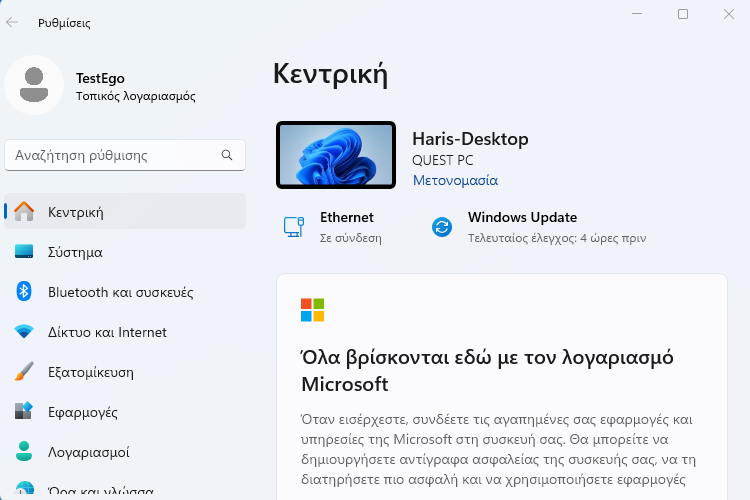Image resolution: width=750 pixels, height=500 pixels.
Task: Click the Σε σύνδεση status text
Action: click(x=351, y=238)
